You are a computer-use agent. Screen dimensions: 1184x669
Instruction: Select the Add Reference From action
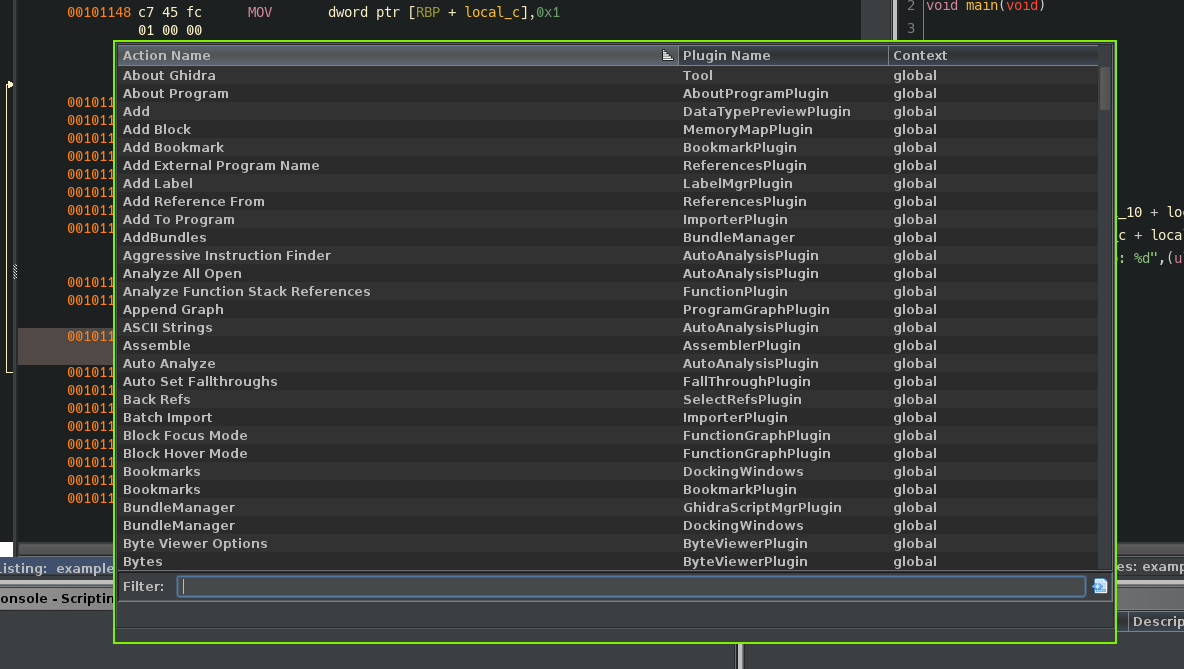(x=608, y=202)
